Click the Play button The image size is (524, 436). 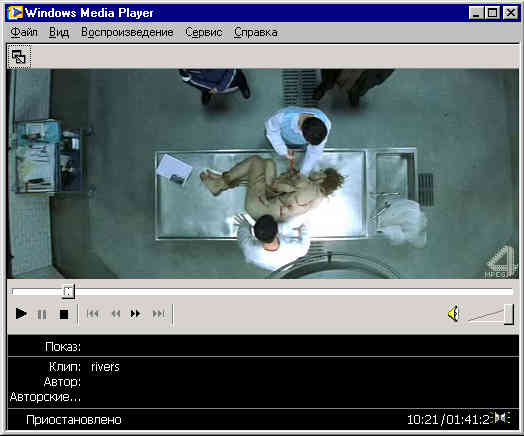coord(21,314)
